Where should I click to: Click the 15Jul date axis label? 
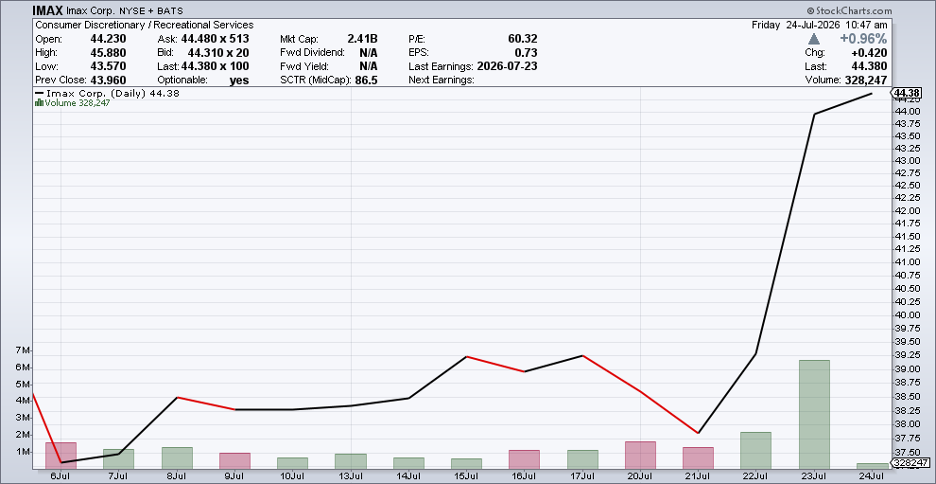pos(467,476)
